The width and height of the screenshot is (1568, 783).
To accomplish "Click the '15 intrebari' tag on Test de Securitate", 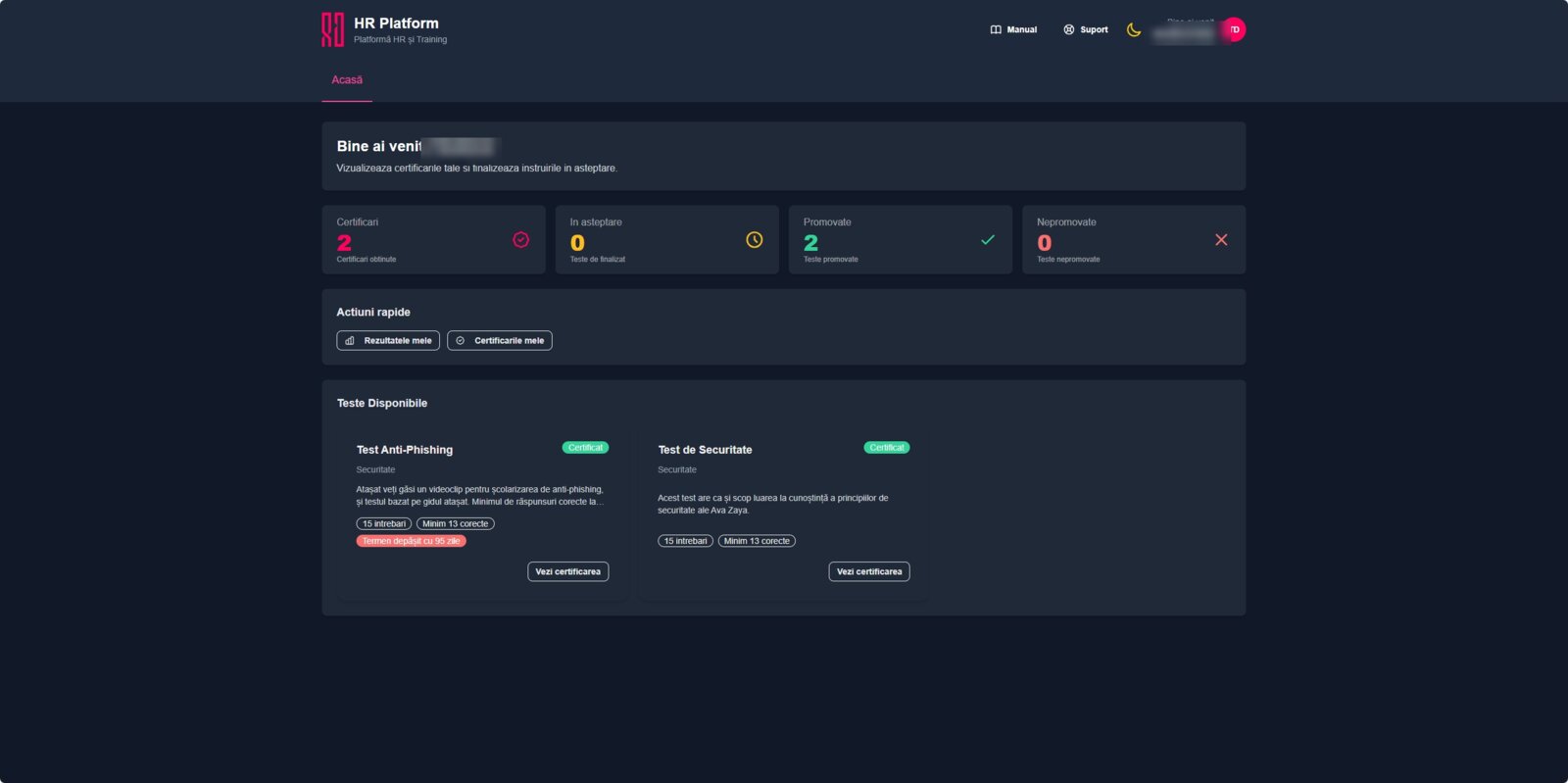I will (685, 541).
